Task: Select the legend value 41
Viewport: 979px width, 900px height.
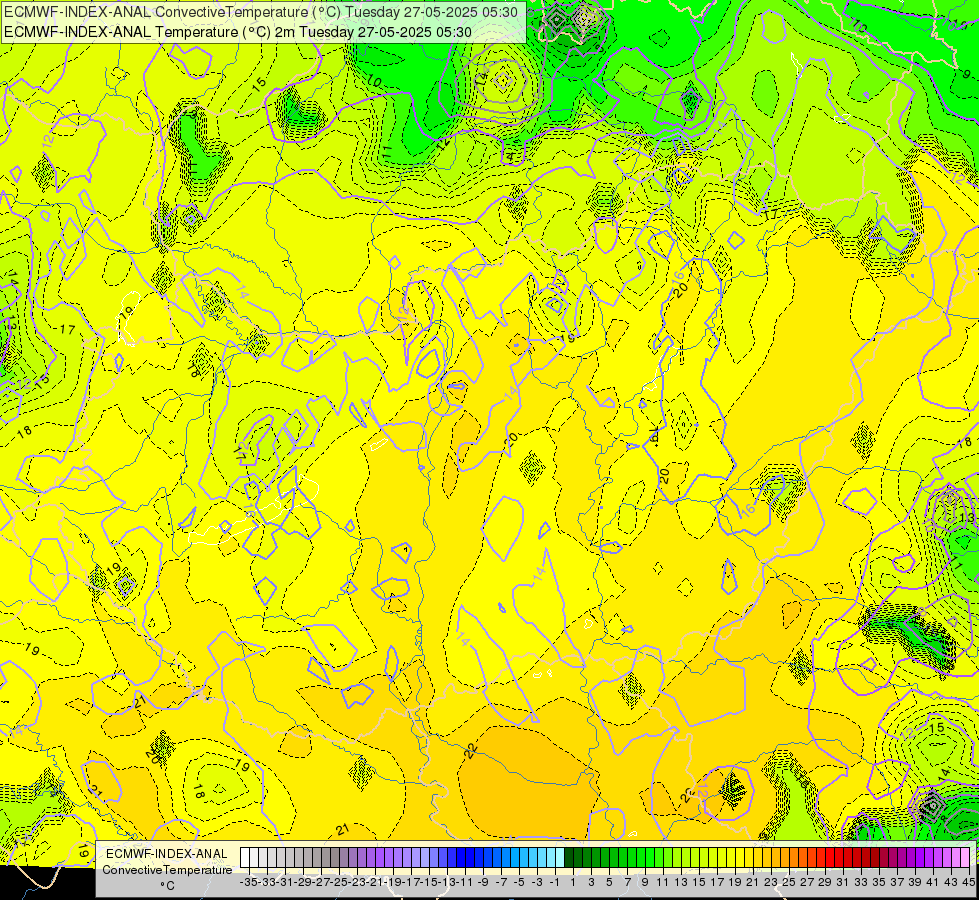Action: coord(933,882)
